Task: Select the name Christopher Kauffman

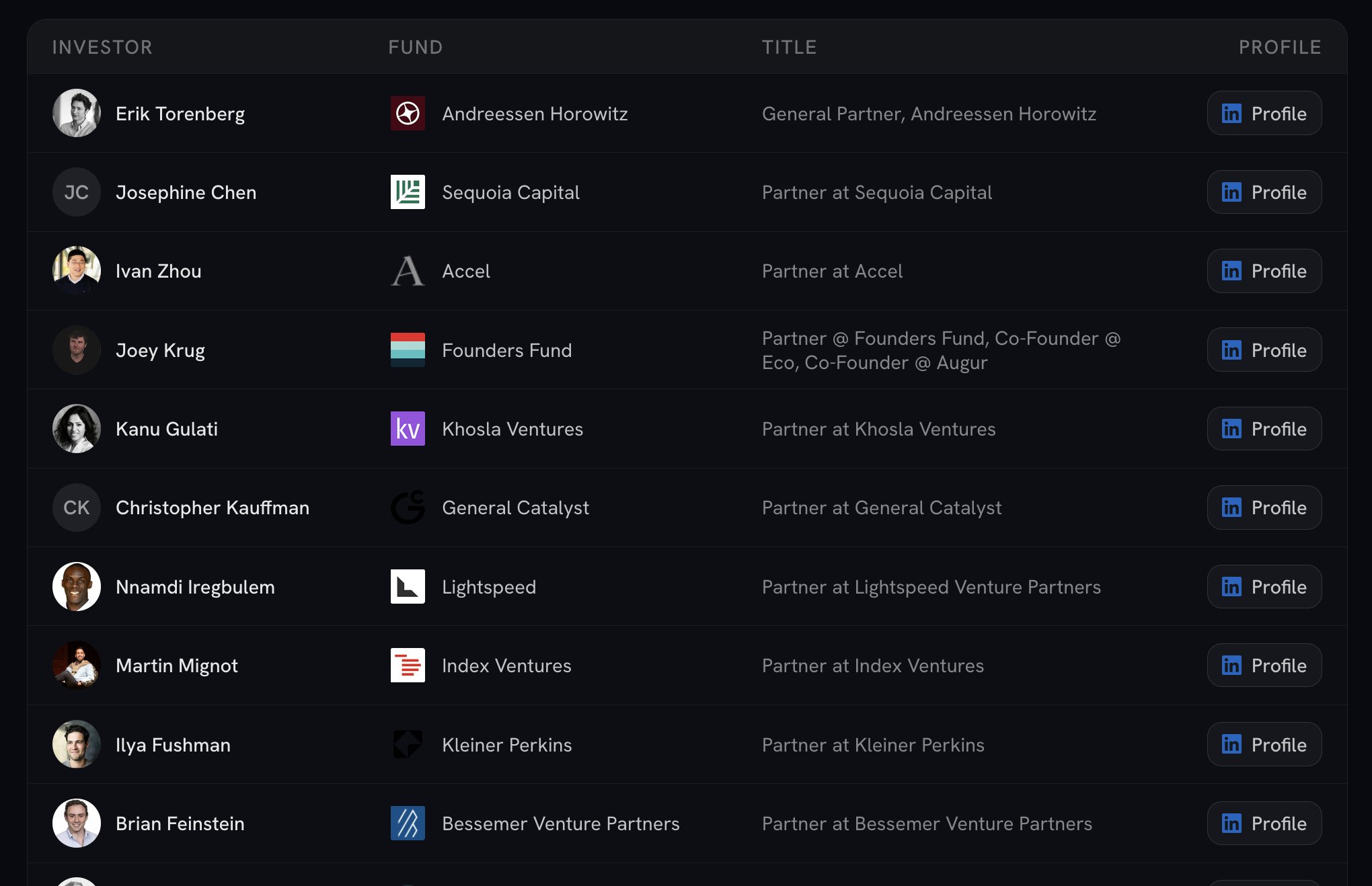Action: [213, 508]
